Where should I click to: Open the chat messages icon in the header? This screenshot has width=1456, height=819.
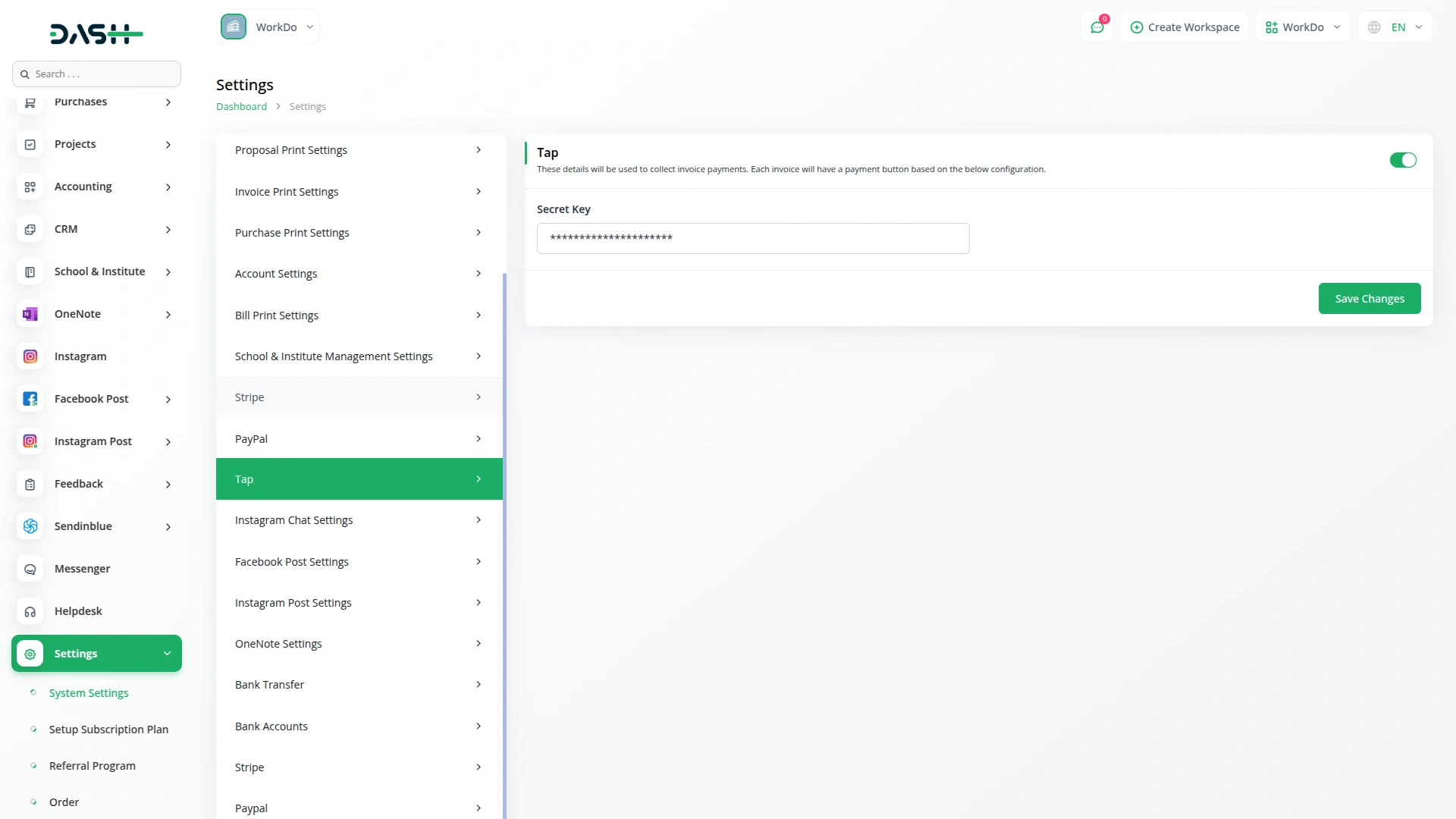pos(1097,27)
